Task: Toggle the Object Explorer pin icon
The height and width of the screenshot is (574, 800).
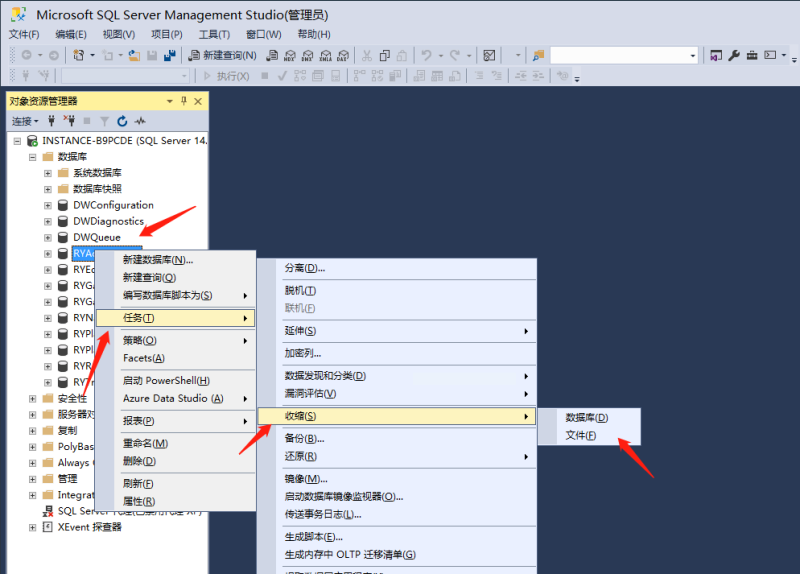Action: [x=184, y=101]
